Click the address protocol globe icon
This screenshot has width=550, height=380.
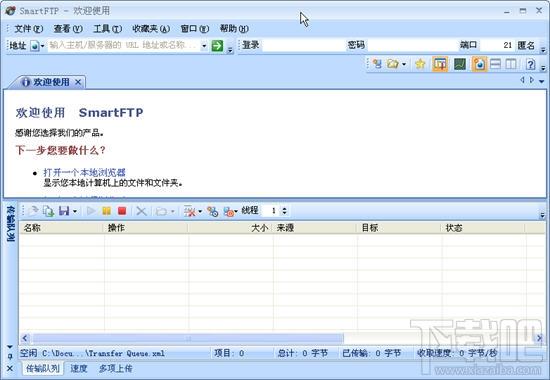(34, 46)
